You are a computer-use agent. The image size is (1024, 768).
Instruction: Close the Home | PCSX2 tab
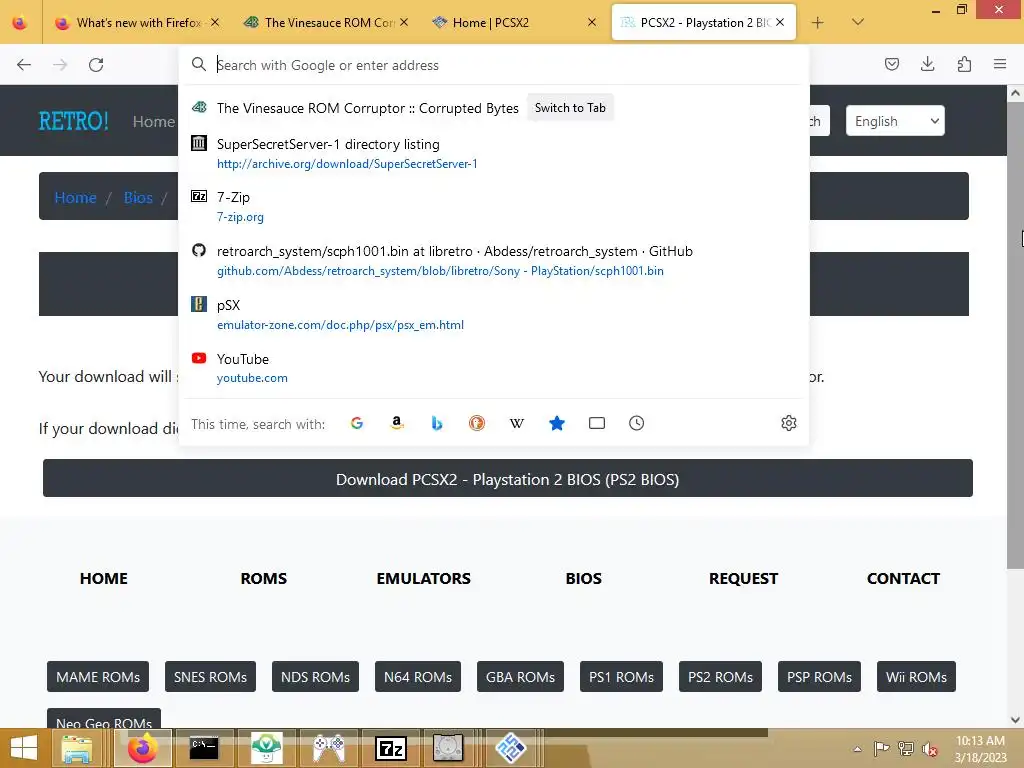pos(592,23)
